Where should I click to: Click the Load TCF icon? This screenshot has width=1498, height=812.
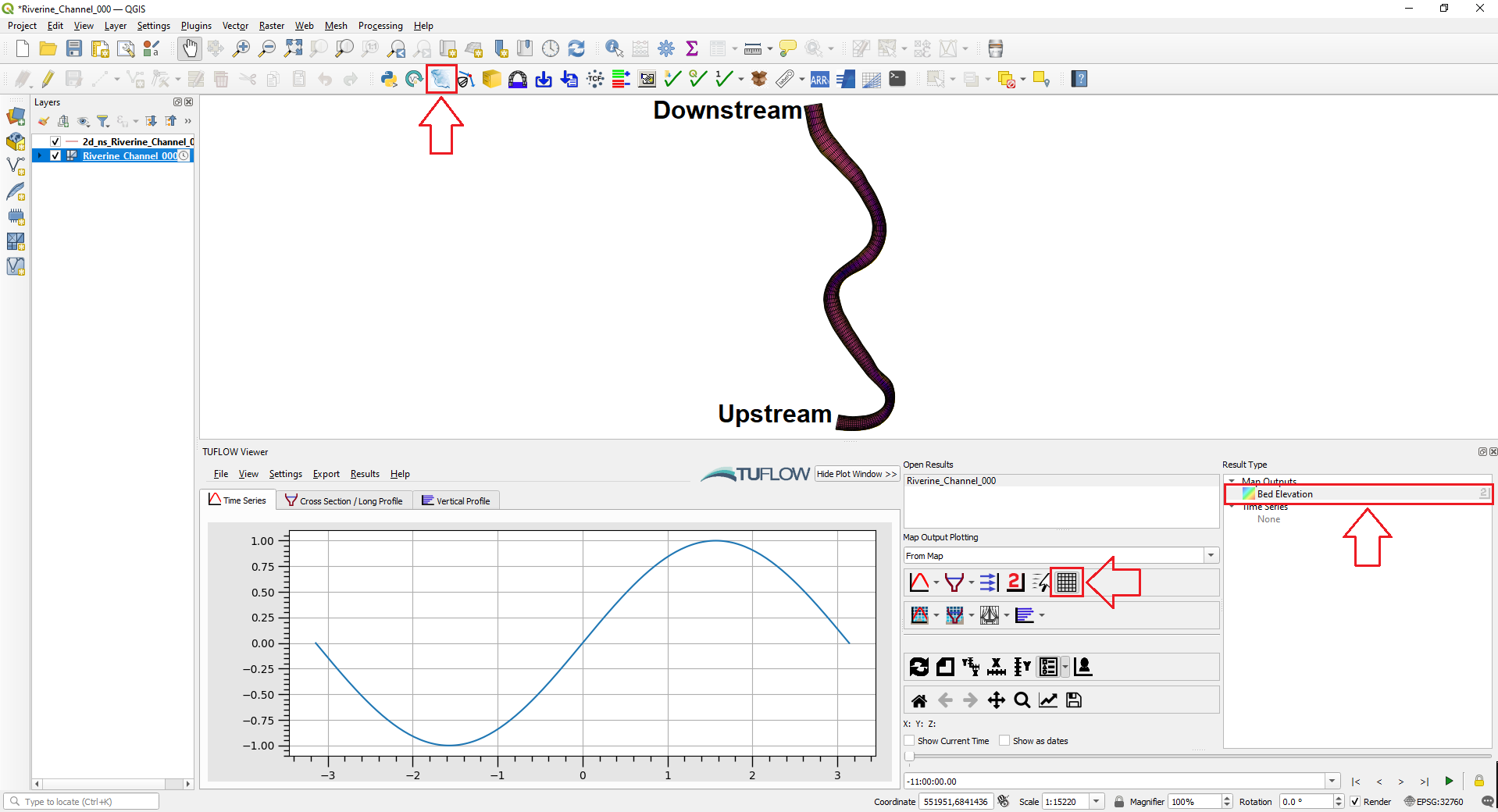[595, 78]
